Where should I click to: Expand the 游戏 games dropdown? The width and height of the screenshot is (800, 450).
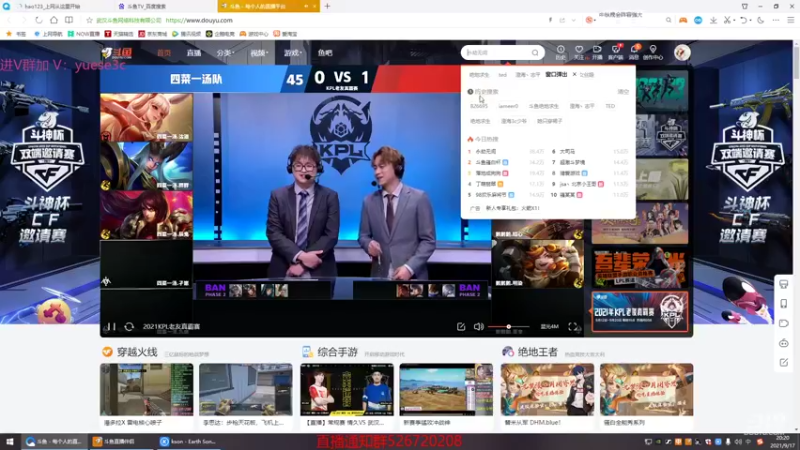tap(292, 53)
